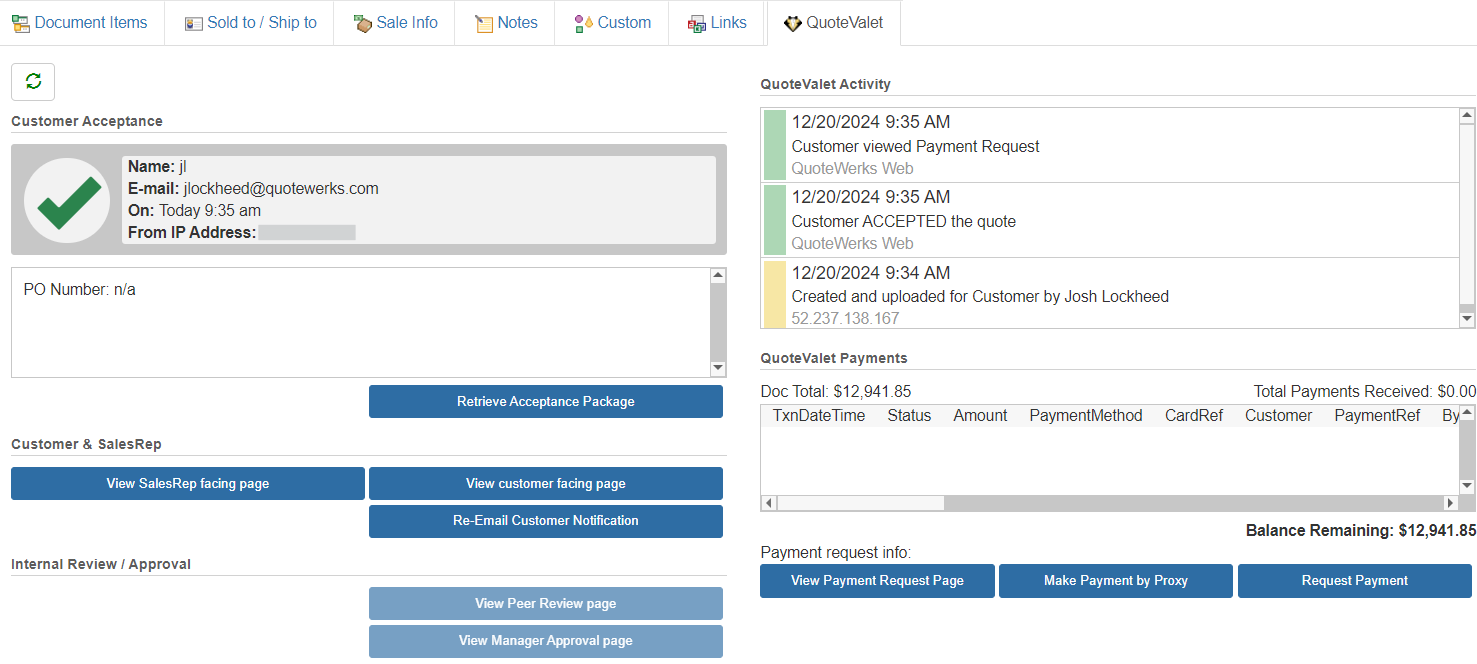The image size is (1477, 664).
Task: Click the Request Payment button
Action: (x=1355, y=581)
